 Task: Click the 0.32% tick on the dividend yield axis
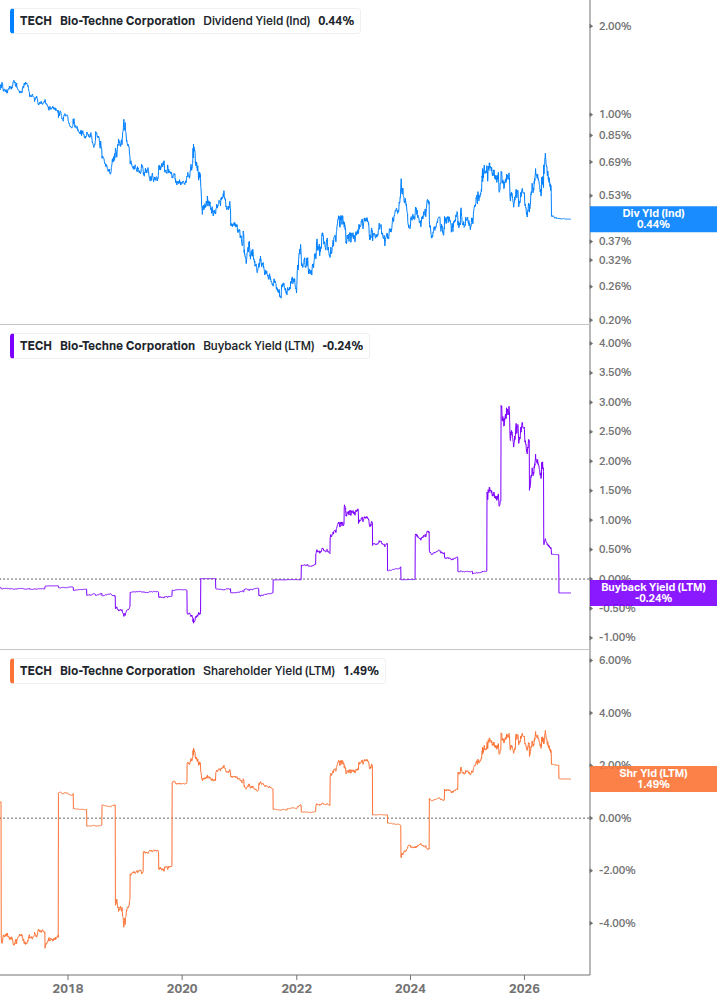click(x=615, y=260)
